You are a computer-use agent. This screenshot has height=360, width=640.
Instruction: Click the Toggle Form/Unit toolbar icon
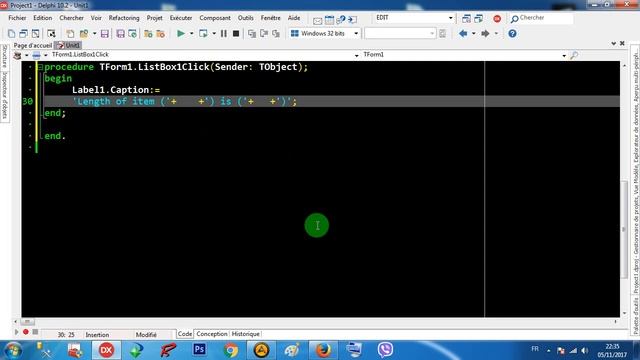[51, 34]
